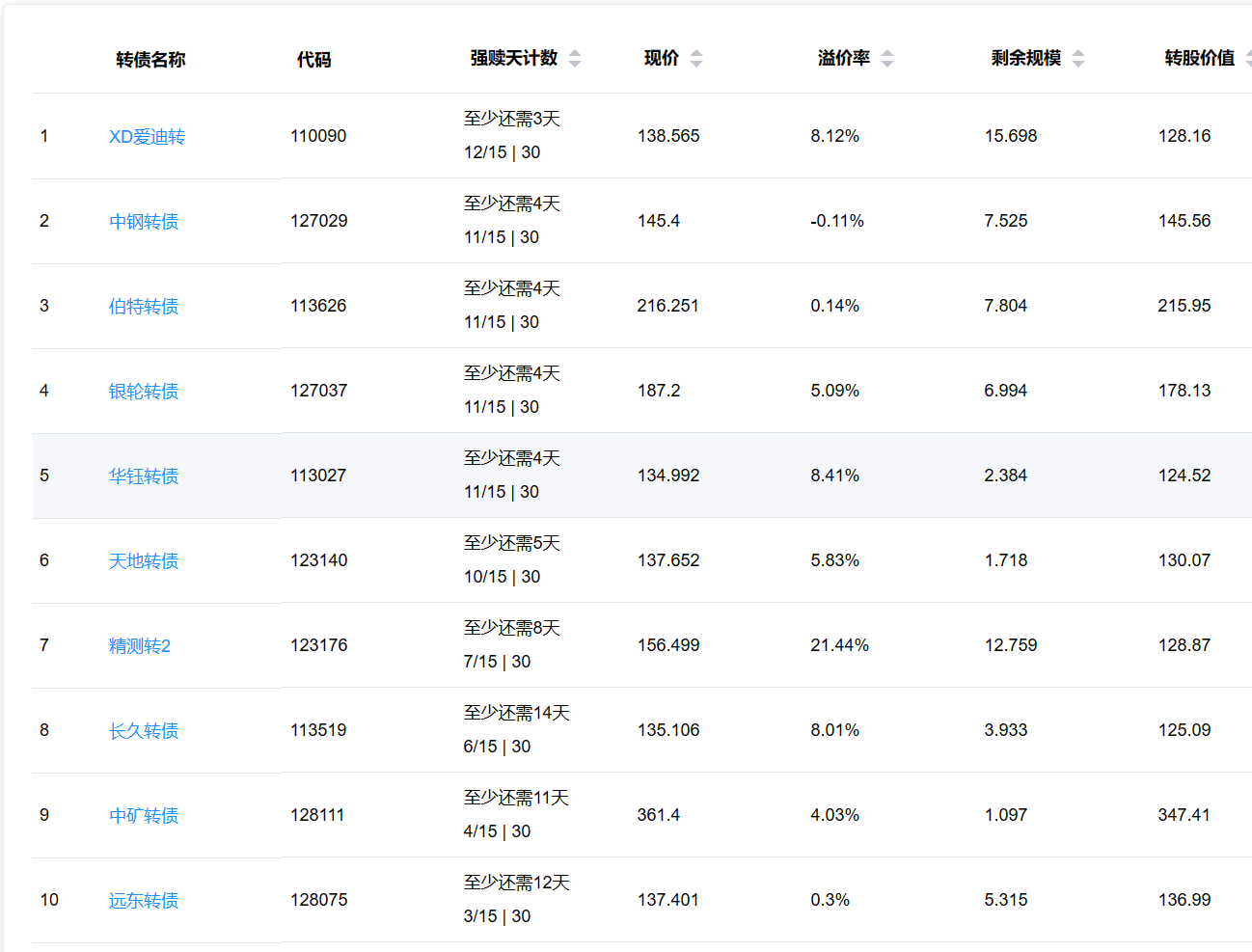This screenshot has height=952, width=1252.
Task: Select the 华钰转债 link
Action: (144, 476)
